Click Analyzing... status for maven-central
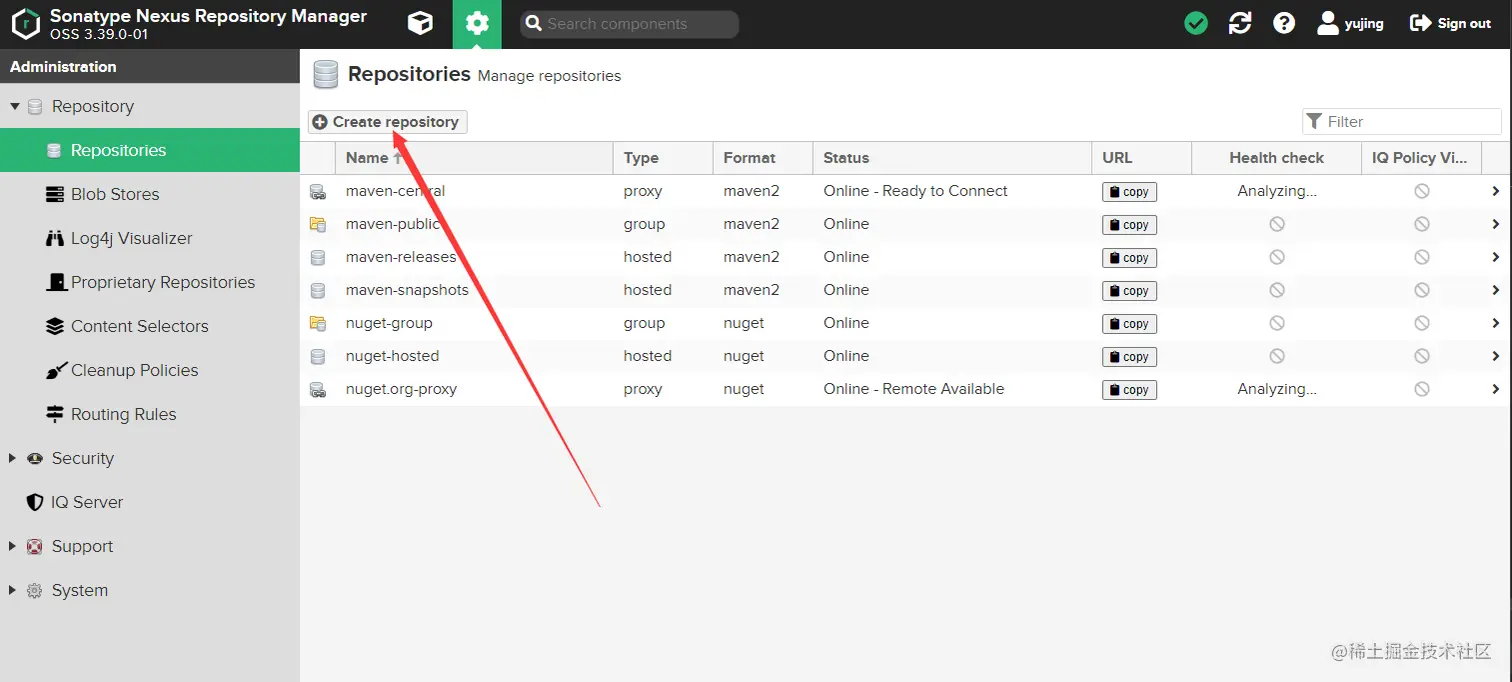Image resolution: width=1512 pixels, height=682 pixels. point(1277,191)
